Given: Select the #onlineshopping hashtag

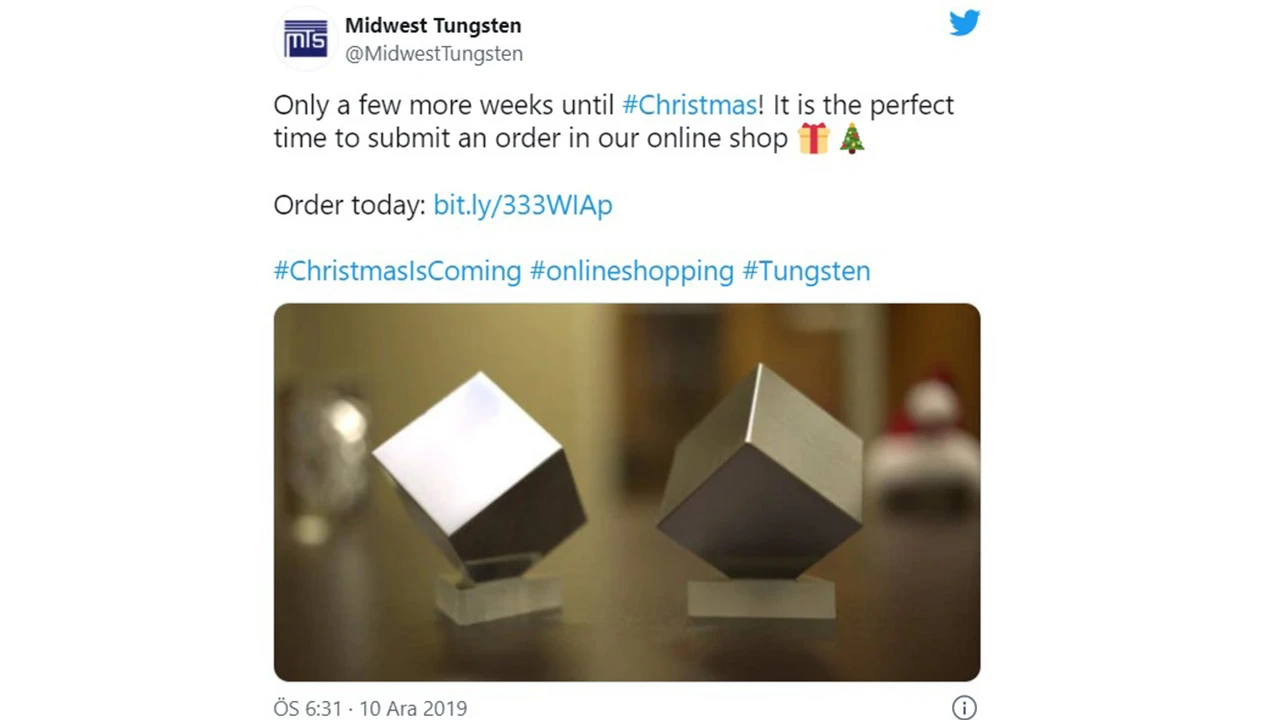Looking at the screenshot, I should [x=631, y=271].
